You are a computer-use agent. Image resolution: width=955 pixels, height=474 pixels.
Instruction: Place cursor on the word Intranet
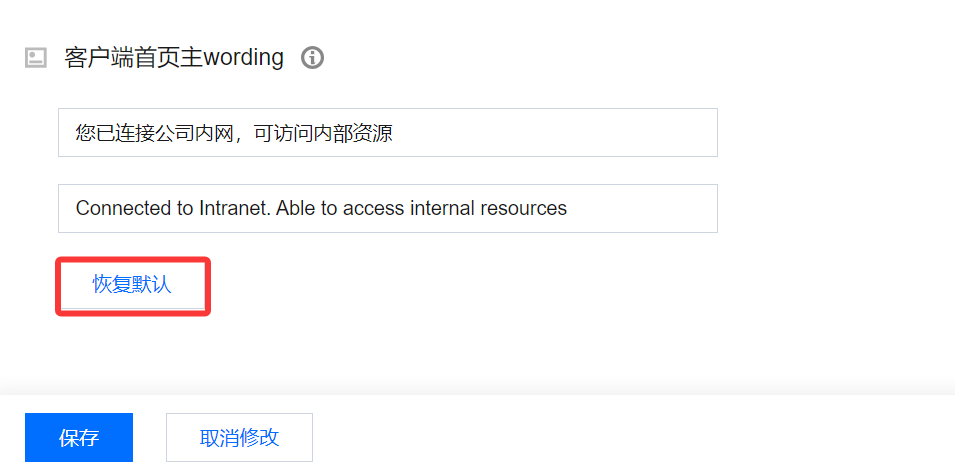234,208
